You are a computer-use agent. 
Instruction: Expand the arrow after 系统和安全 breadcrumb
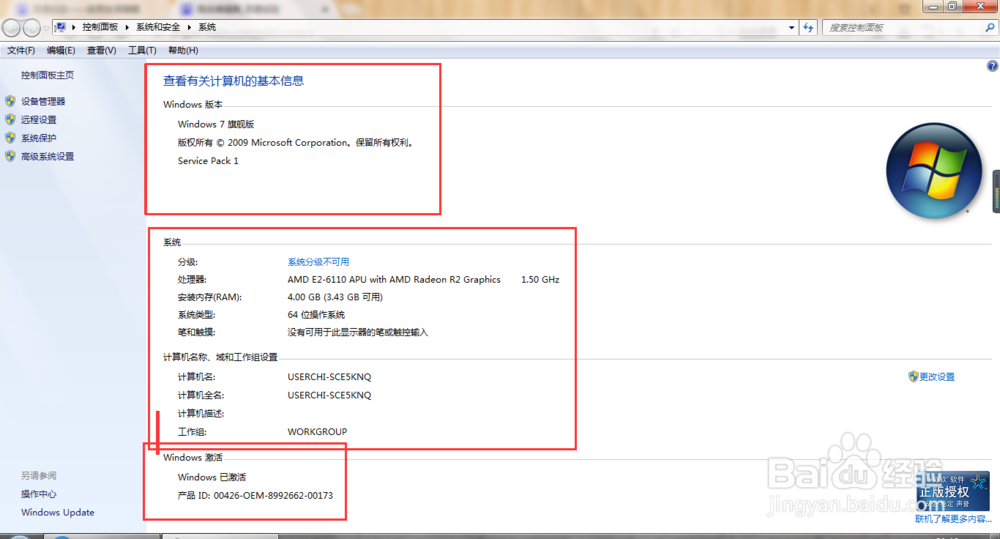point(189,27)
